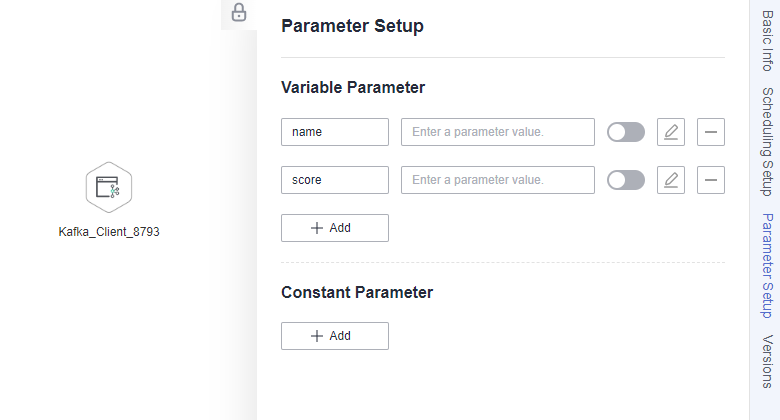Viewport: 780px width, 420px height.
Task: Remove the score parameter row
Action: (710, 180)
